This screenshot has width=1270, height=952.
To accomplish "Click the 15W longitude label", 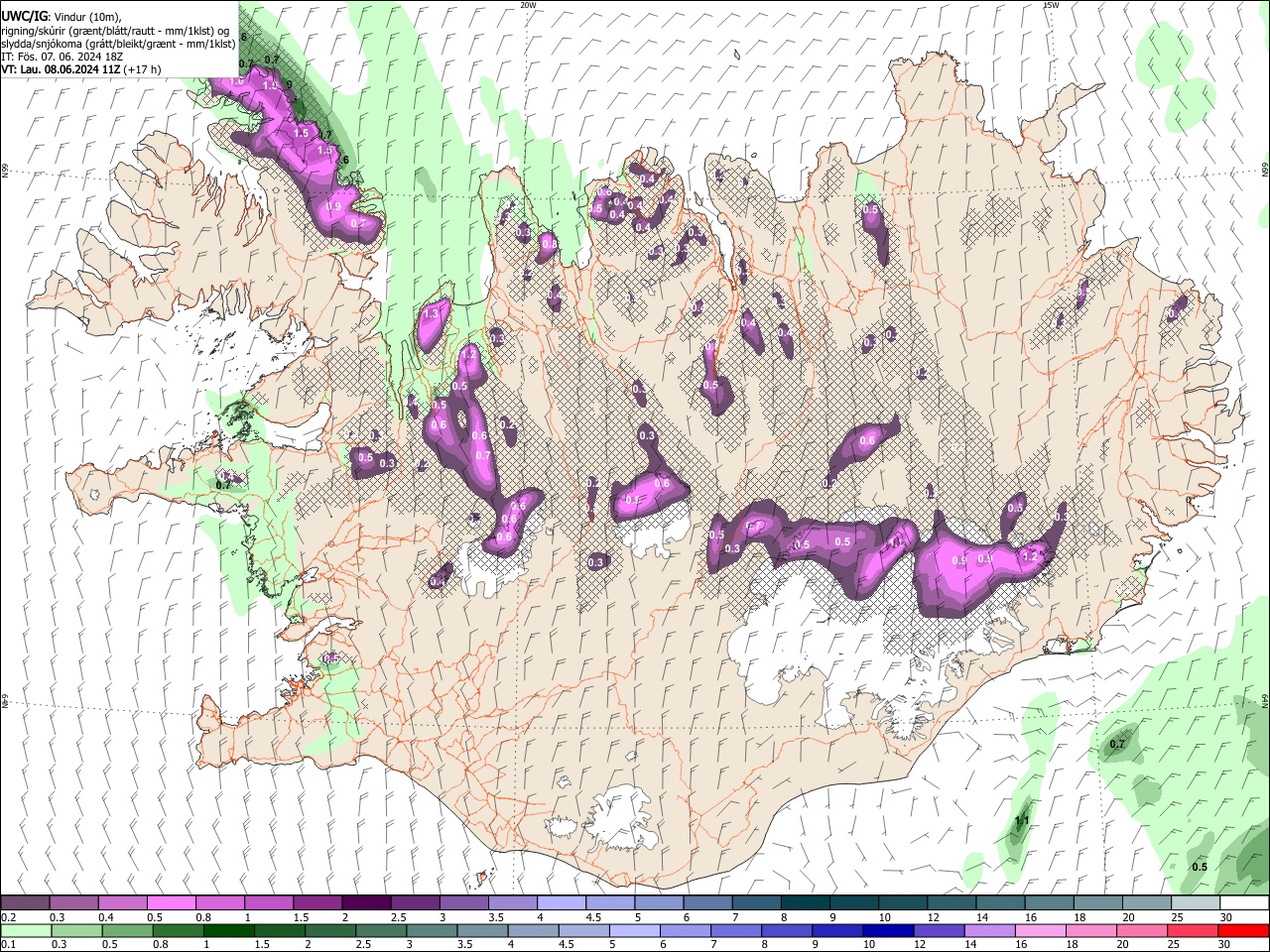I will pos(1051,5).
